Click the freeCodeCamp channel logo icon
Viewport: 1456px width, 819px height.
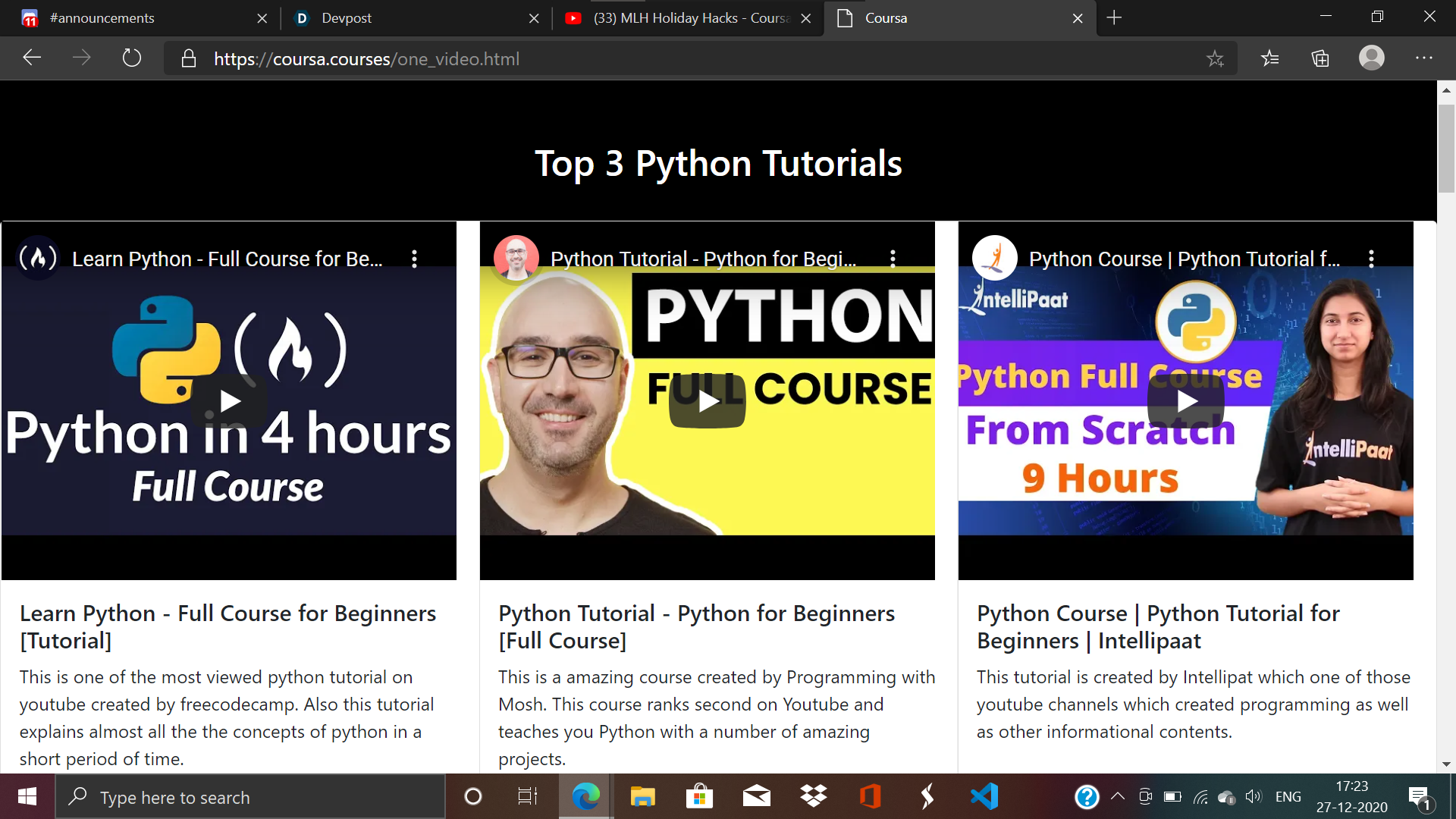[38, 259]
